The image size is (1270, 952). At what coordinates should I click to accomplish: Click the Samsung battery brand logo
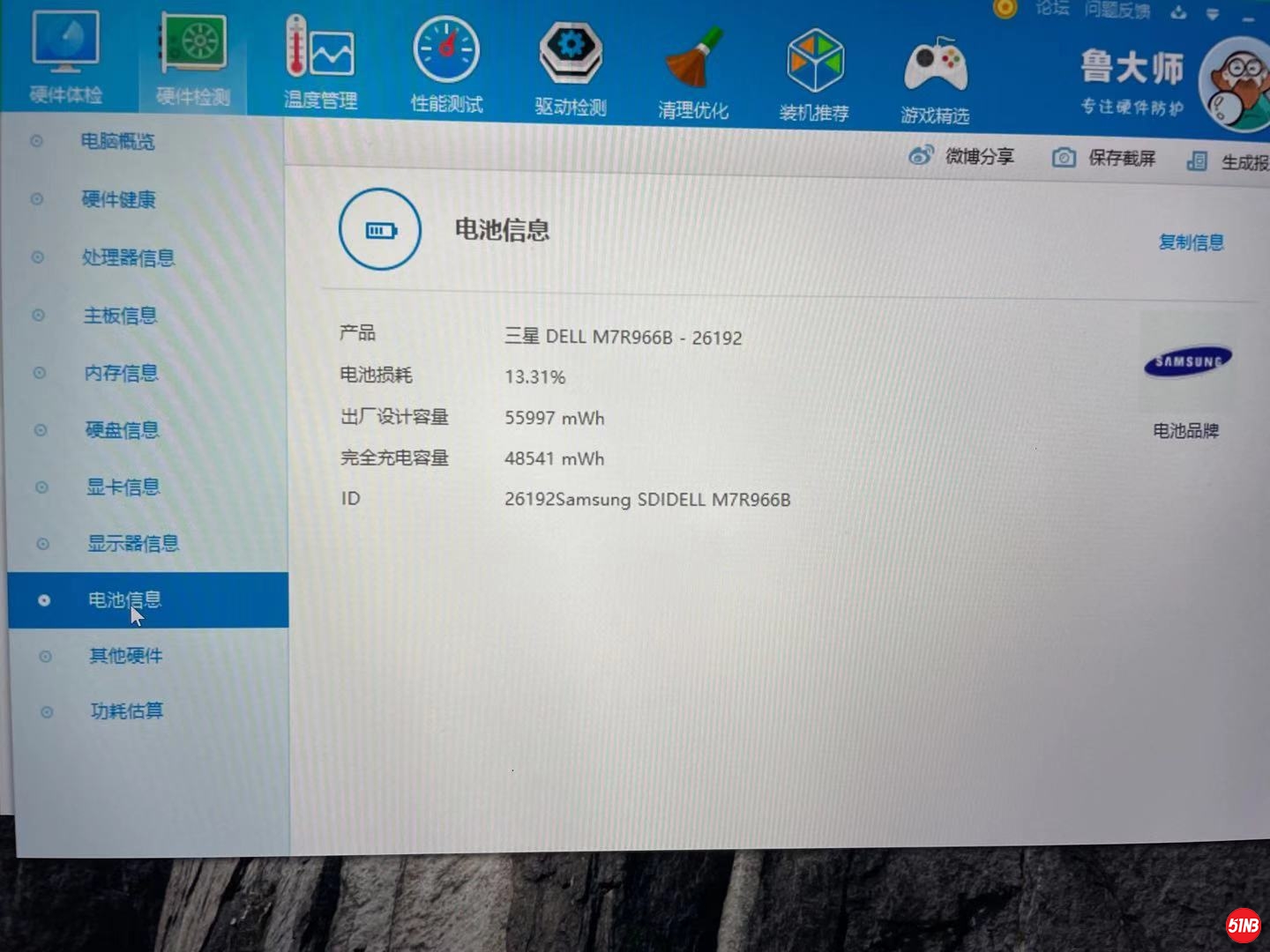[1187, 361]
